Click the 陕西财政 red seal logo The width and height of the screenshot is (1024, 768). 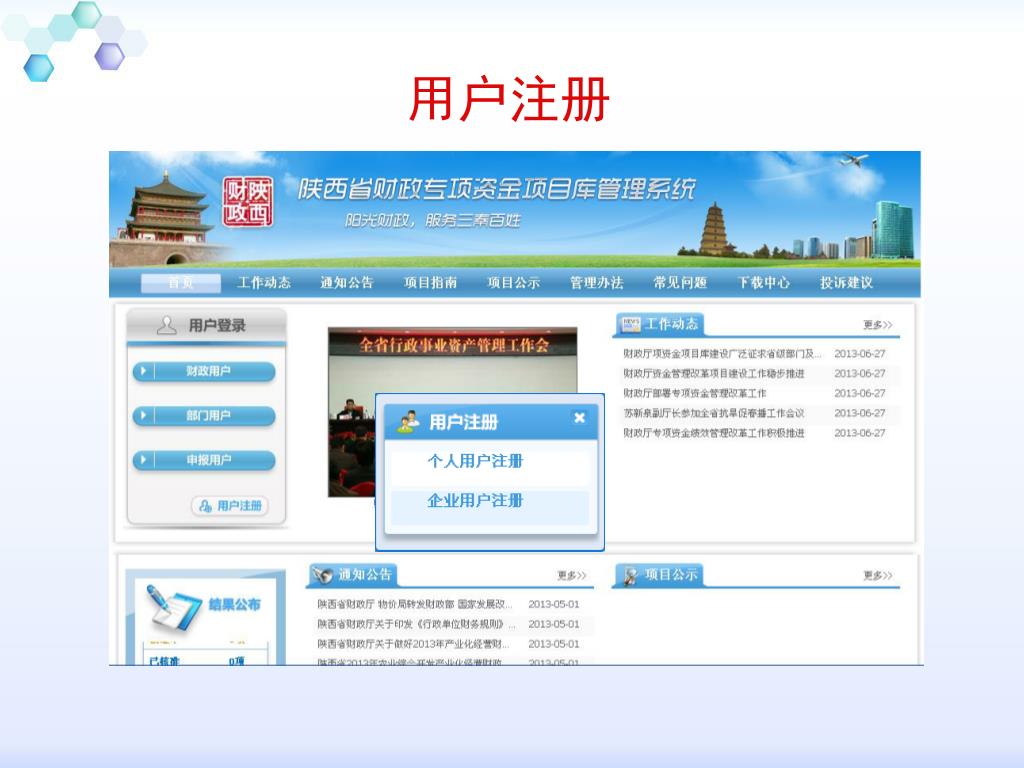pyautogui.click(x=247, y=202)
